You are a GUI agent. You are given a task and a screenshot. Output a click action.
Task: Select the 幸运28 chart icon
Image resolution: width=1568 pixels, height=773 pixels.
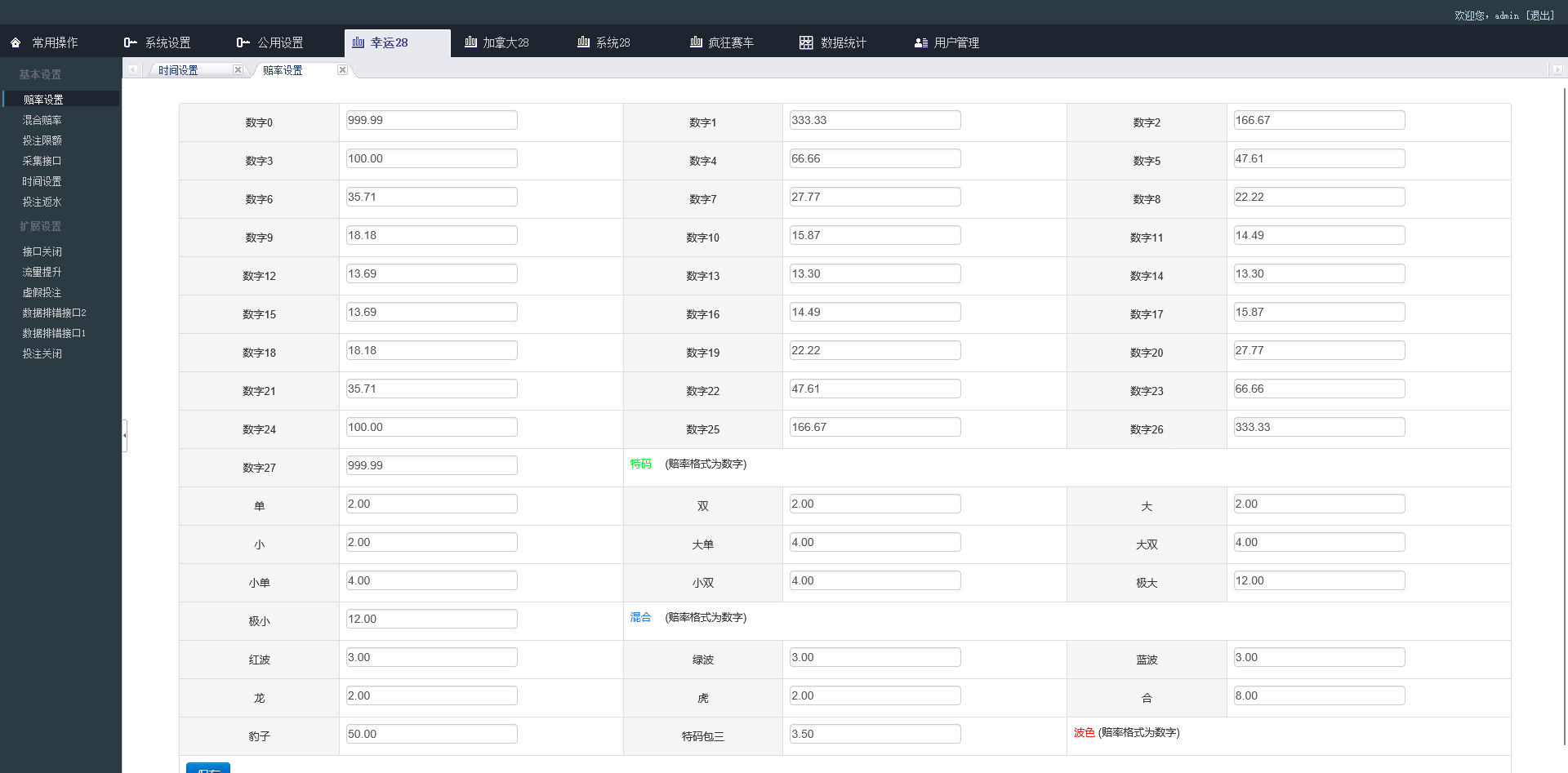357,42
